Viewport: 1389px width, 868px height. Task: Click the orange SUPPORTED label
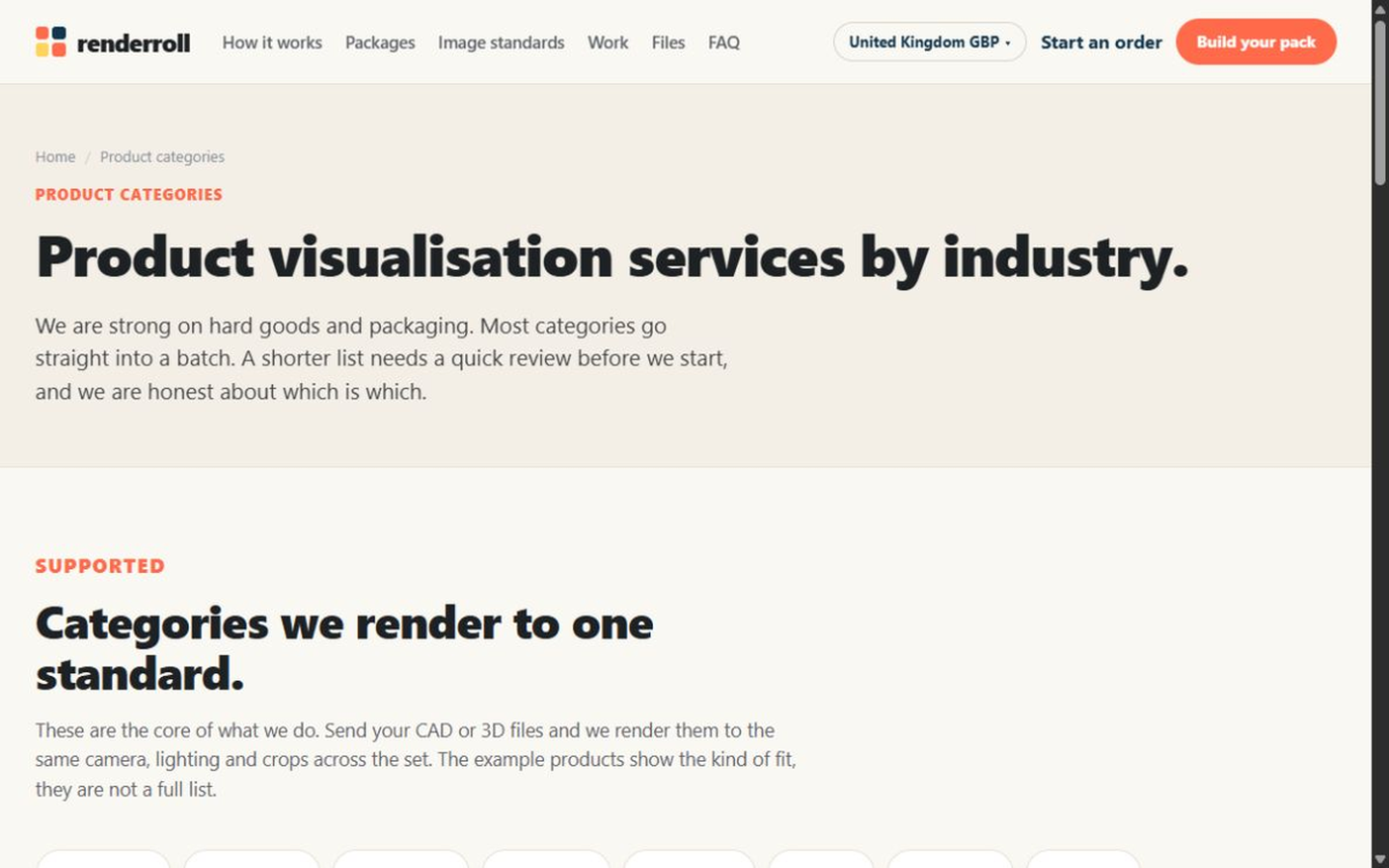pyautogui.click(x=100, y=566)
